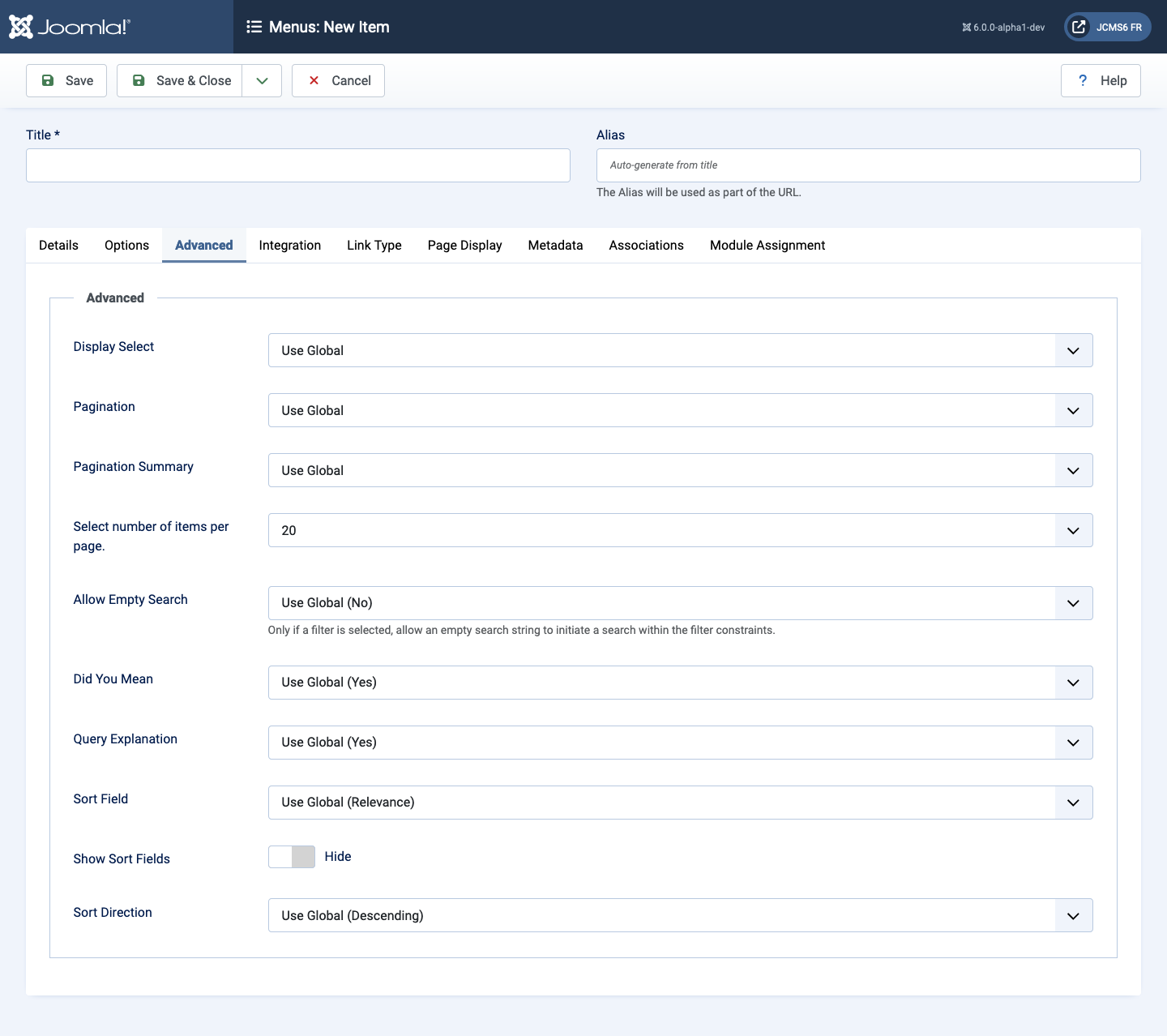Click the Joomla version 6.0.0-alpha1-dev indicator
This screenshot has width=1167, height=1036.
click(1003, 28)
